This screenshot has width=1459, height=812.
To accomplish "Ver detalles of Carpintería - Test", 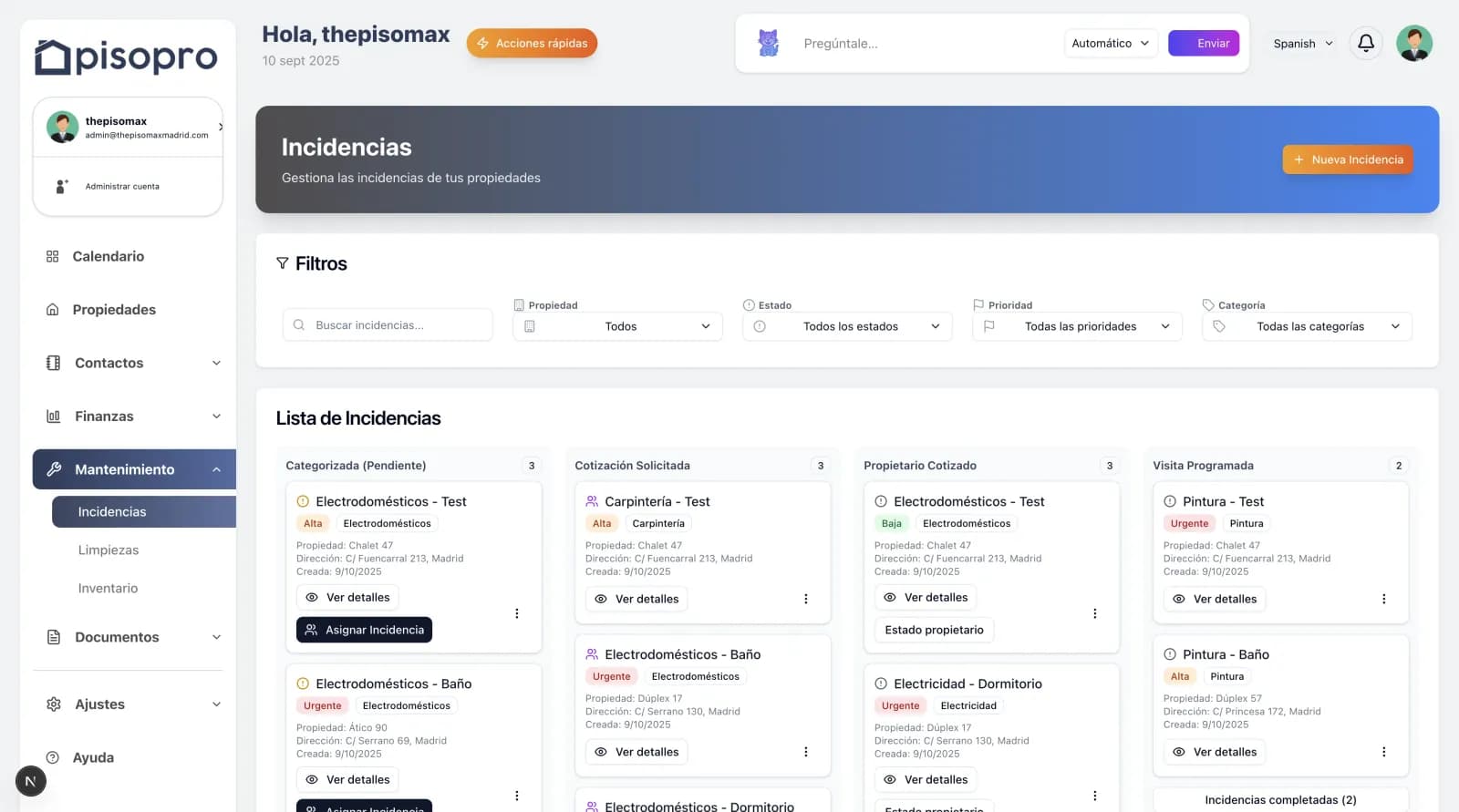I will point(636,599).
